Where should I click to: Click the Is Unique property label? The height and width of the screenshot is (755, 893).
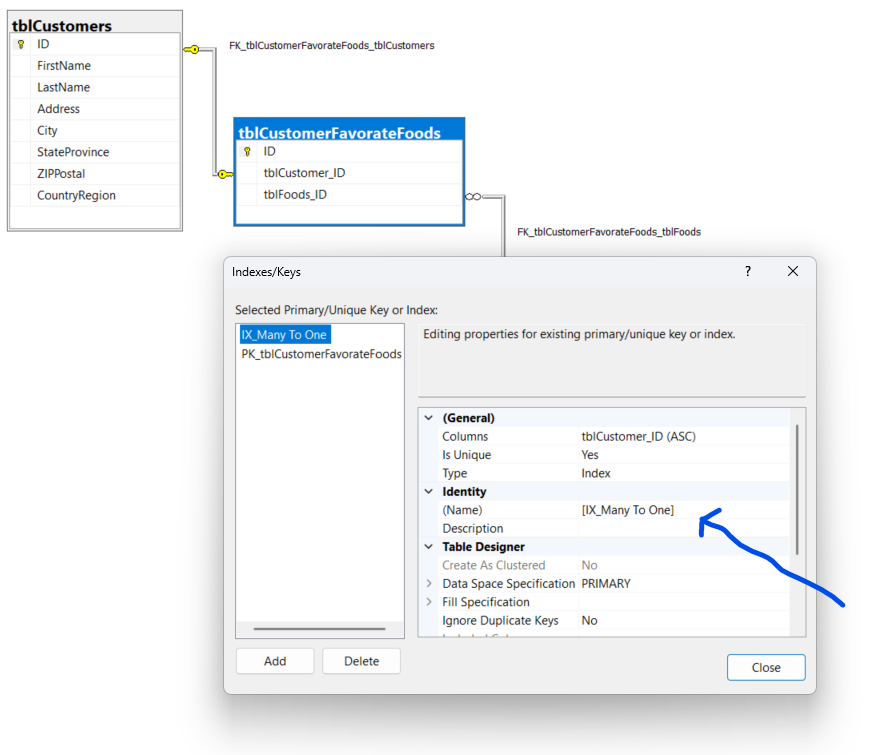pyautogui.click(x=466, y=455)
